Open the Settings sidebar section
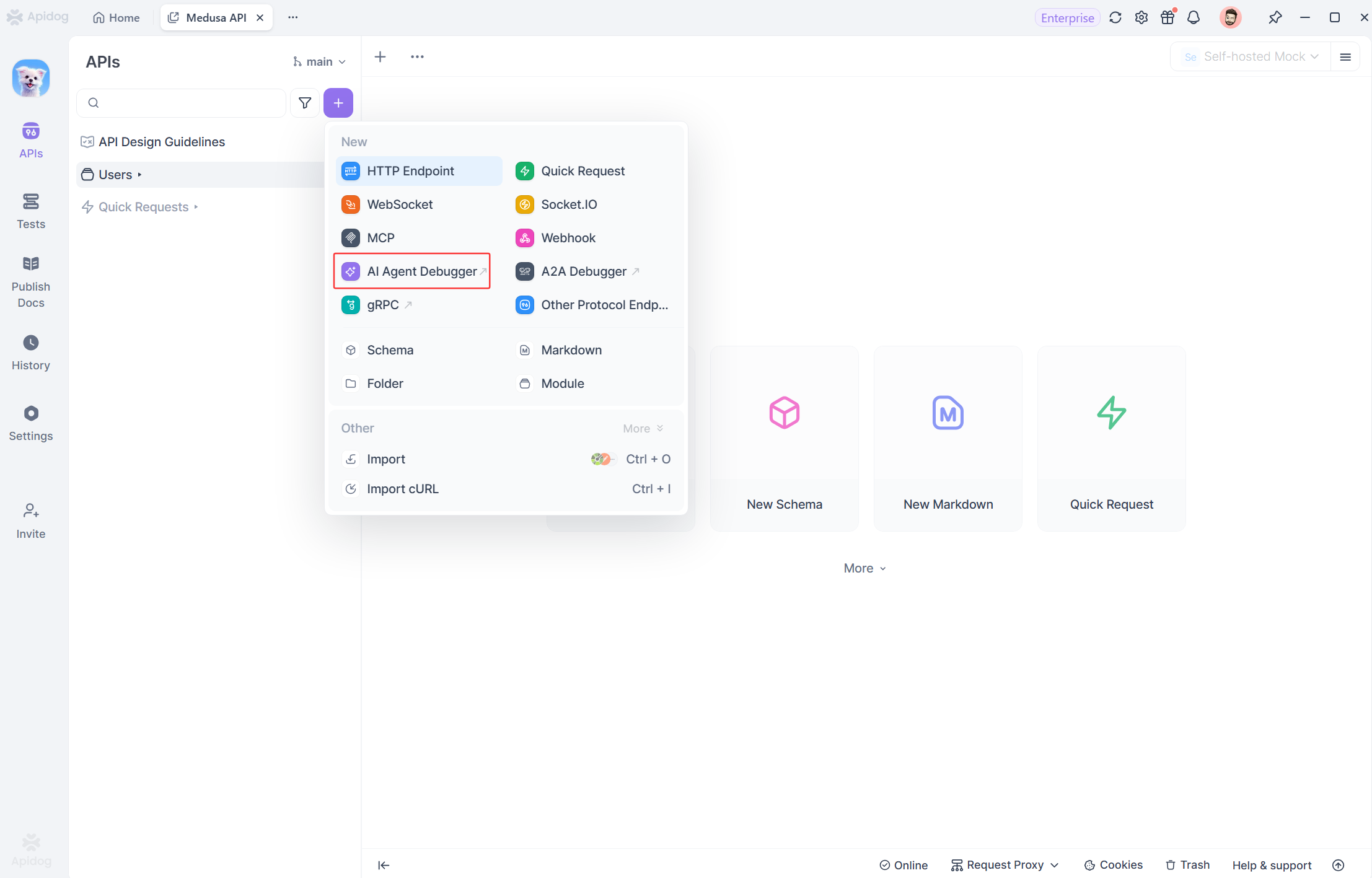The width and height of the screenshot is (1372, 878). tap(30, 423)
